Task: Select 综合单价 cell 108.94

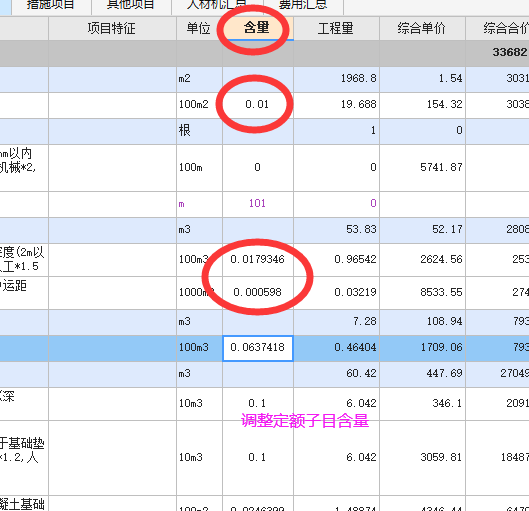Action: click(x=422, y=322)
